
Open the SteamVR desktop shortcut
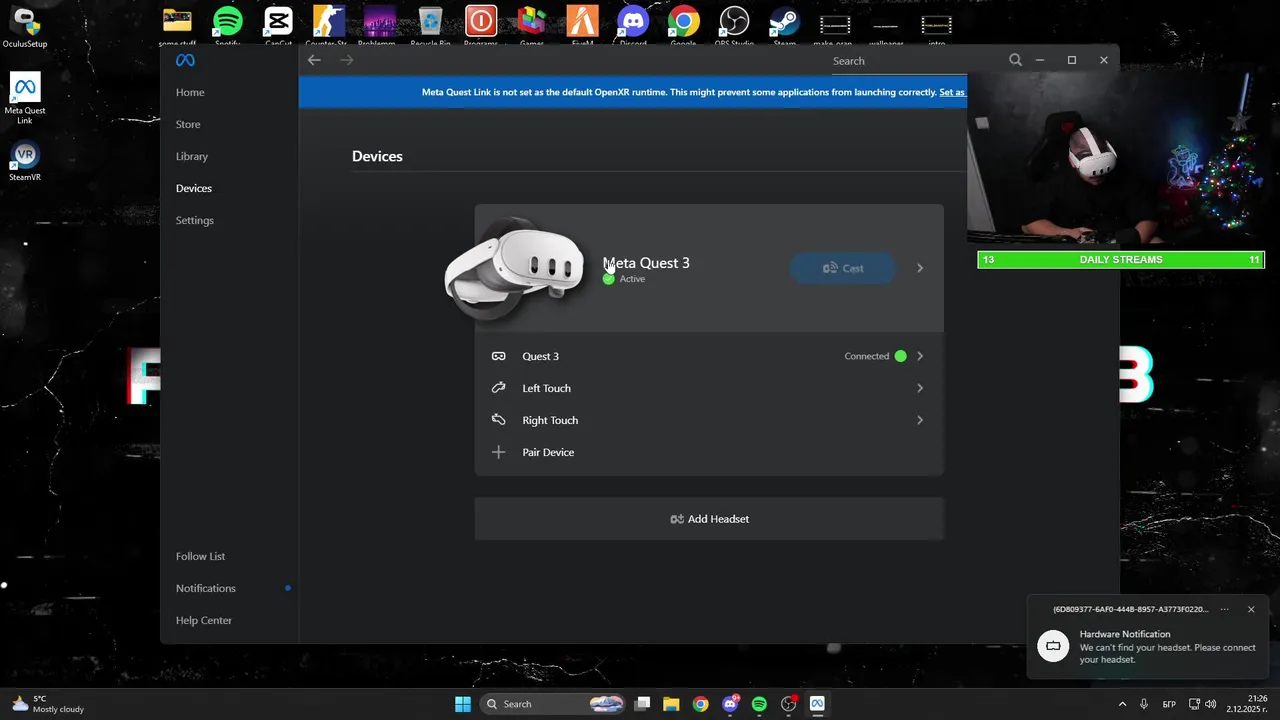click(x=25, y=160)
